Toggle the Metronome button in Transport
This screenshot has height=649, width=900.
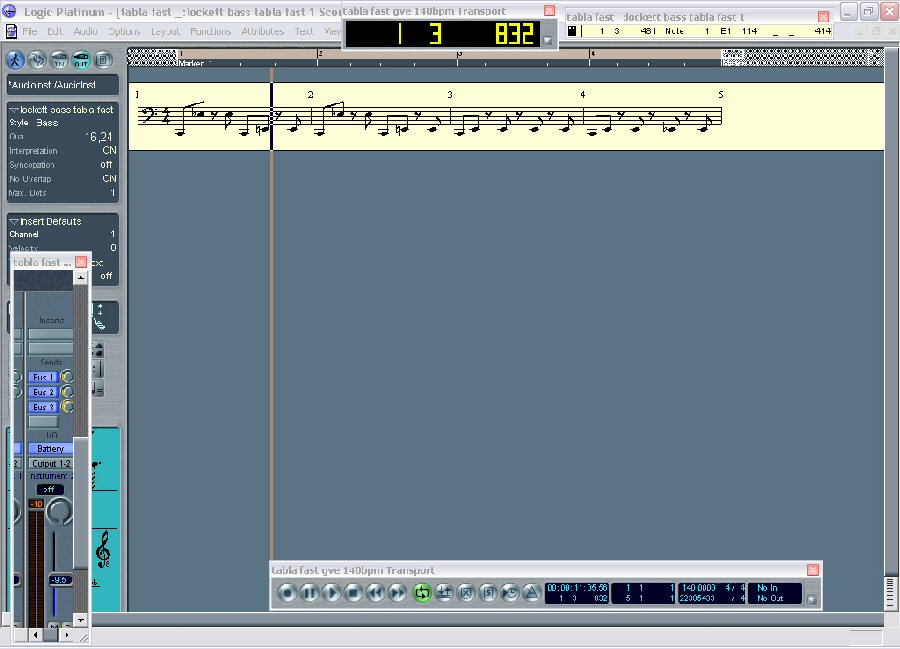[531, 593]
